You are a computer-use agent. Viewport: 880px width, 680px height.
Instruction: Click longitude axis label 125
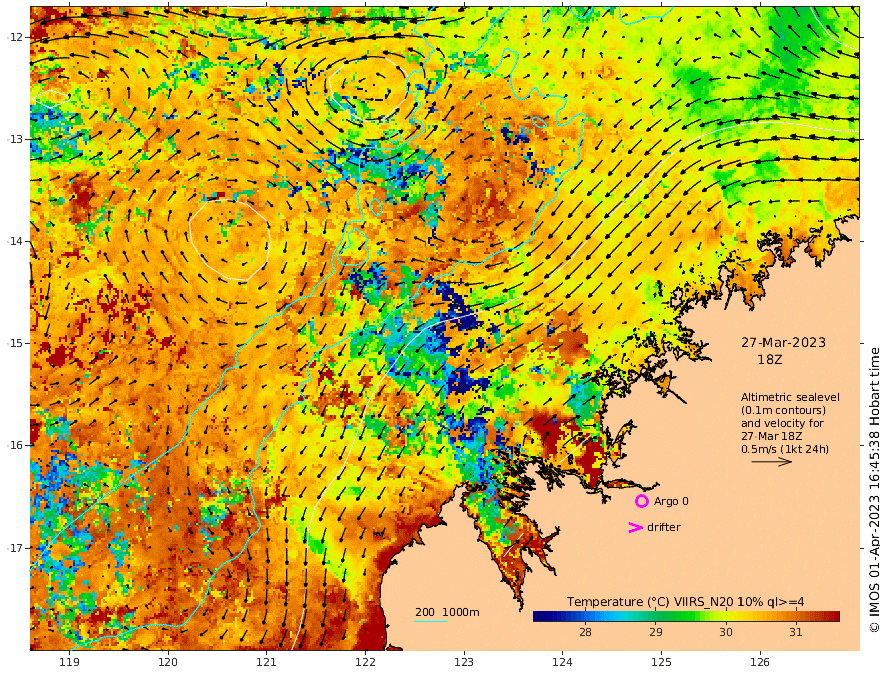(x=661, y=663)
